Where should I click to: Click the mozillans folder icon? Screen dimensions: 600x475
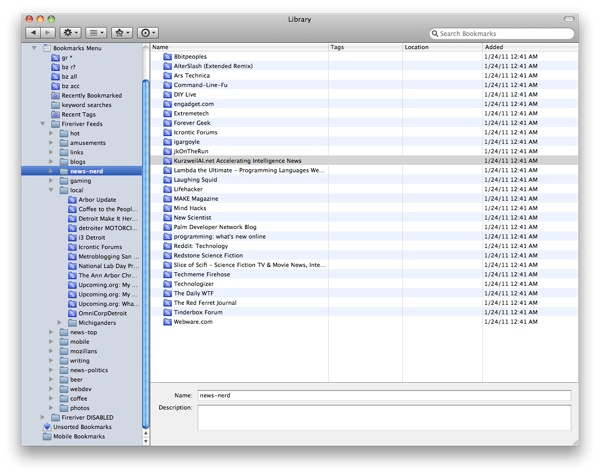[64, 351]
